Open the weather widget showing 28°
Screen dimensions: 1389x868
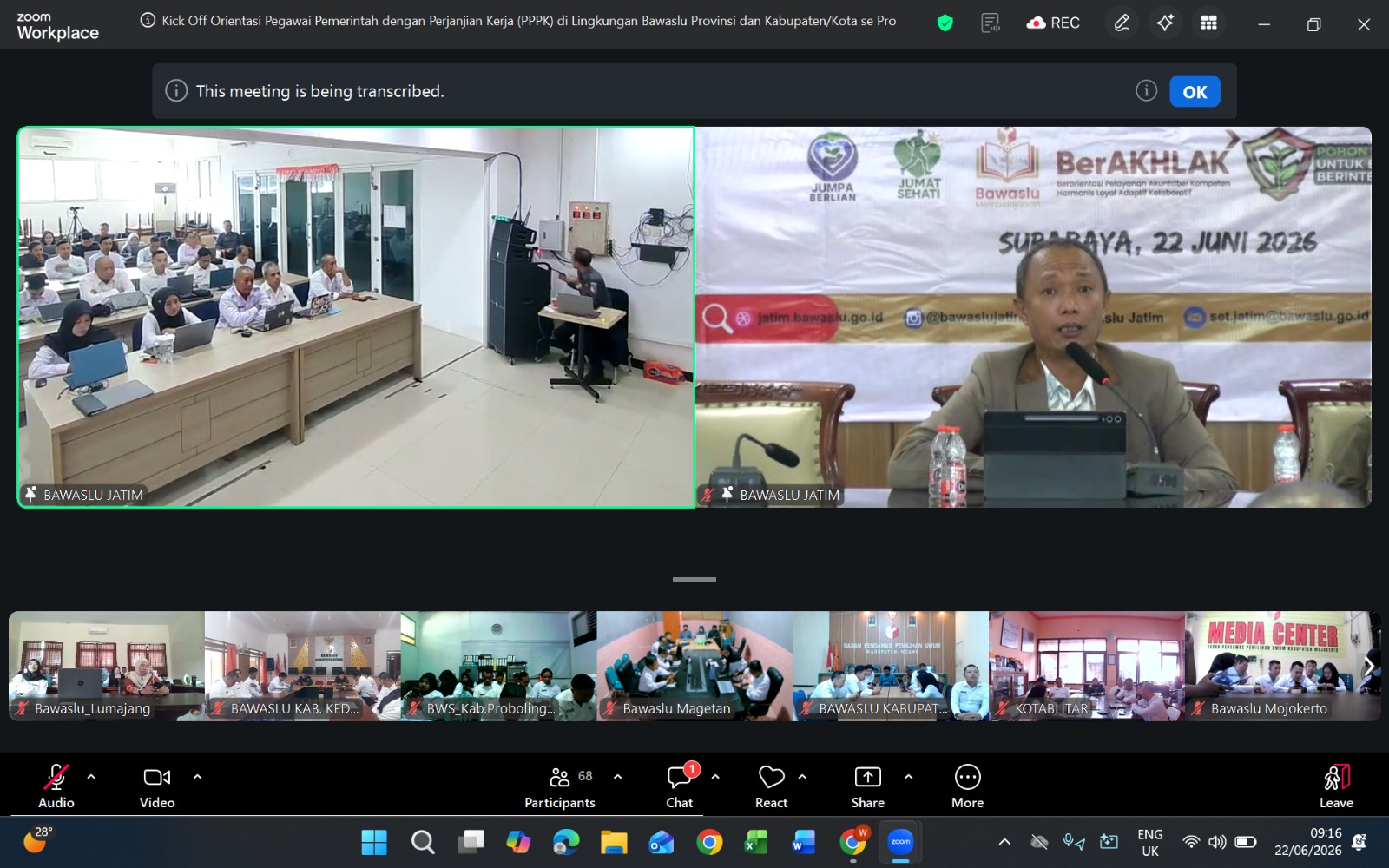(x=37, y=840)
